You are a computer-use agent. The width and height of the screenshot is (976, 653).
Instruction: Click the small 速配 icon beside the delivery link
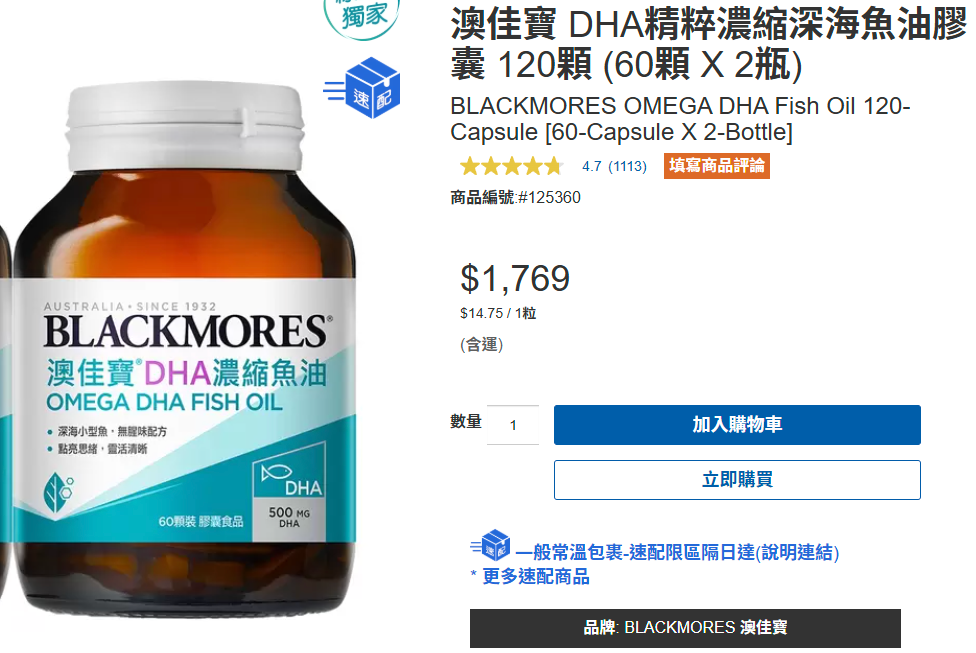[x=490, y=545]
